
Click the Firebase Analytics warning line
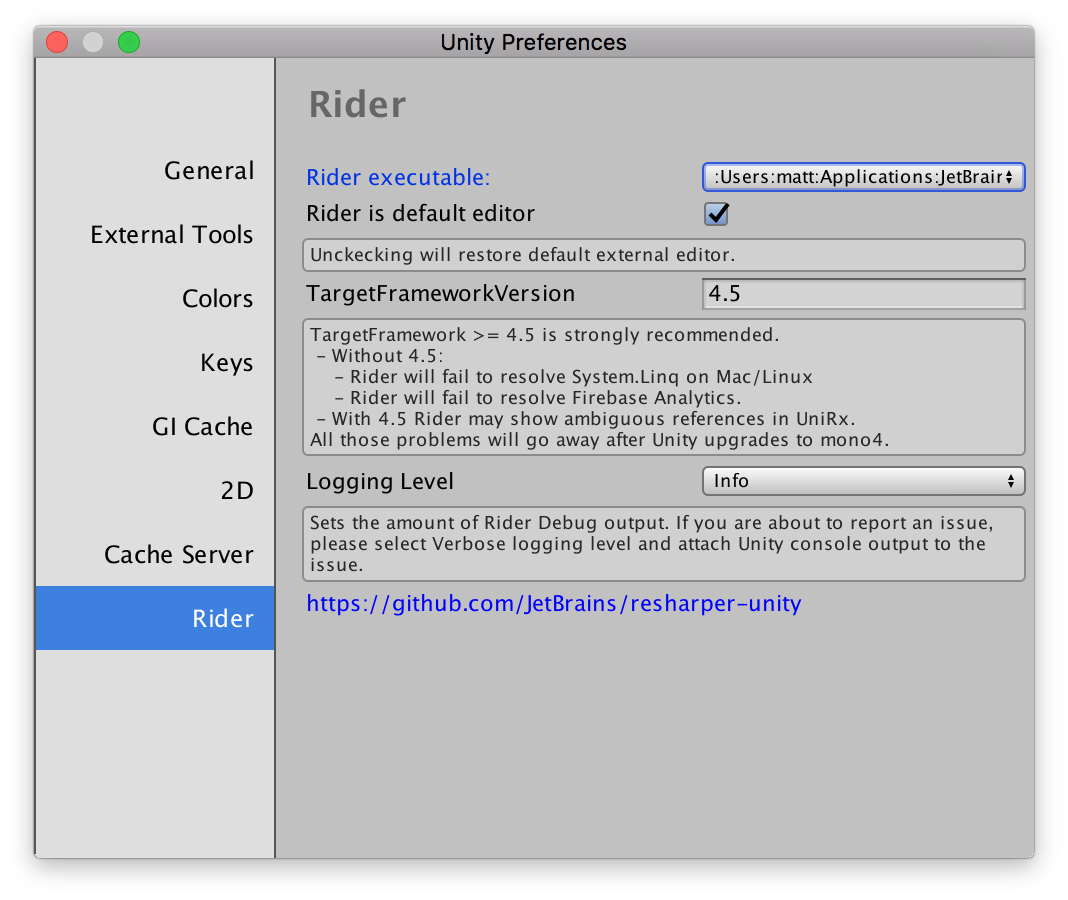tap(538, 398)
